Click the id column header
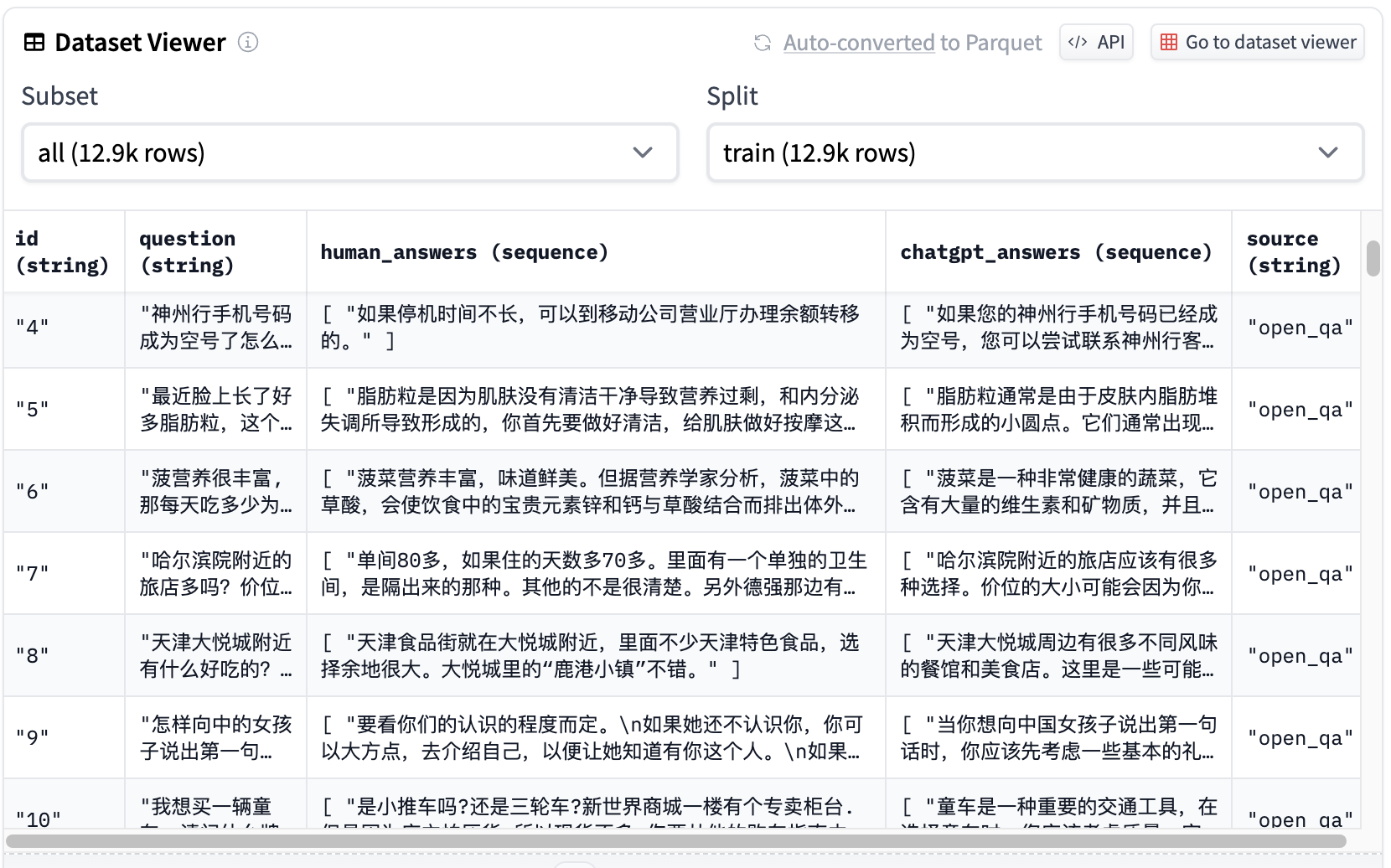Screen dimensions: 1391x868 tap(63, 251)
